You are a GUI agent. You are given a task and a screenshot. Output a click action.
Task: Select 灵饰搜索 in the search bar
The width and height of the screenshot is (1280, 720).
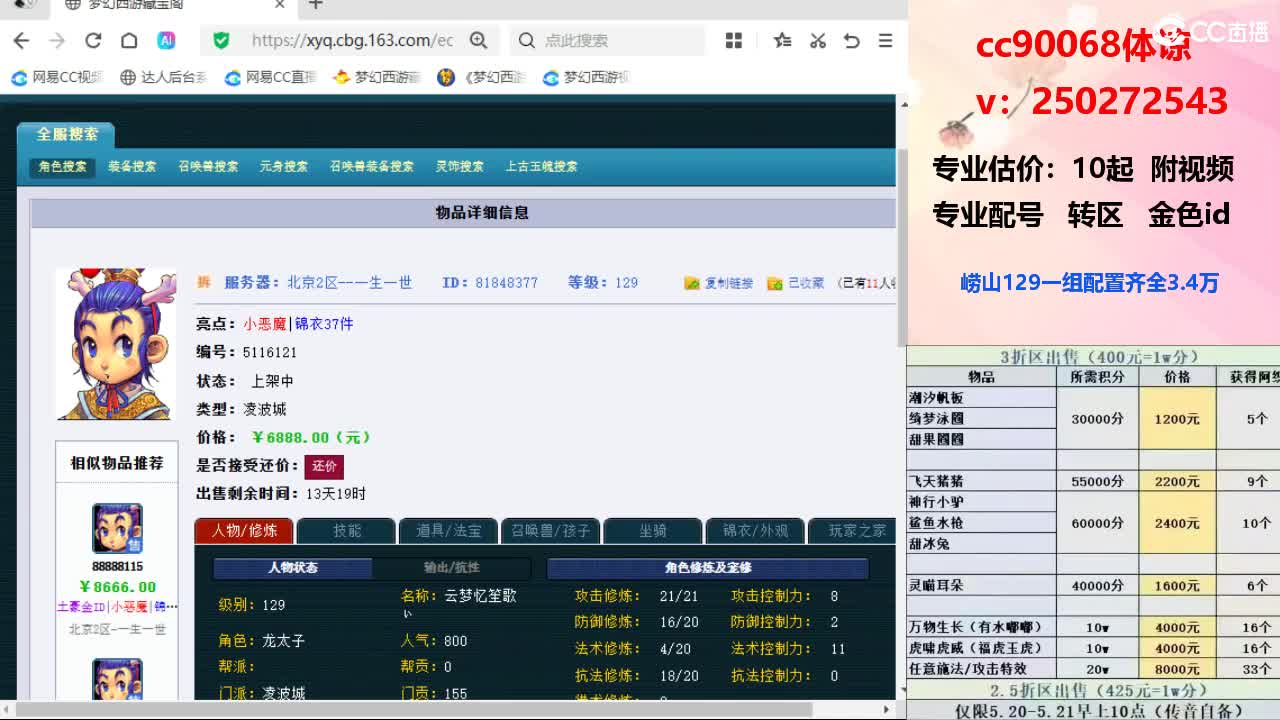[459, 167]
